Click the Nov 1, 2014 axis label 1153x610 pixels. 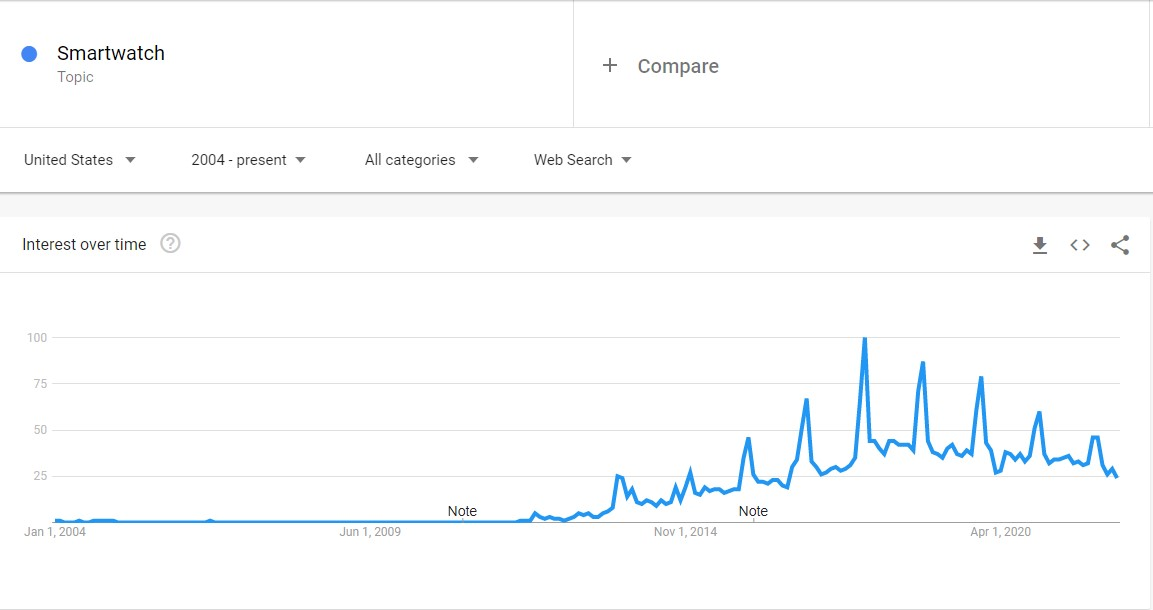685,531
